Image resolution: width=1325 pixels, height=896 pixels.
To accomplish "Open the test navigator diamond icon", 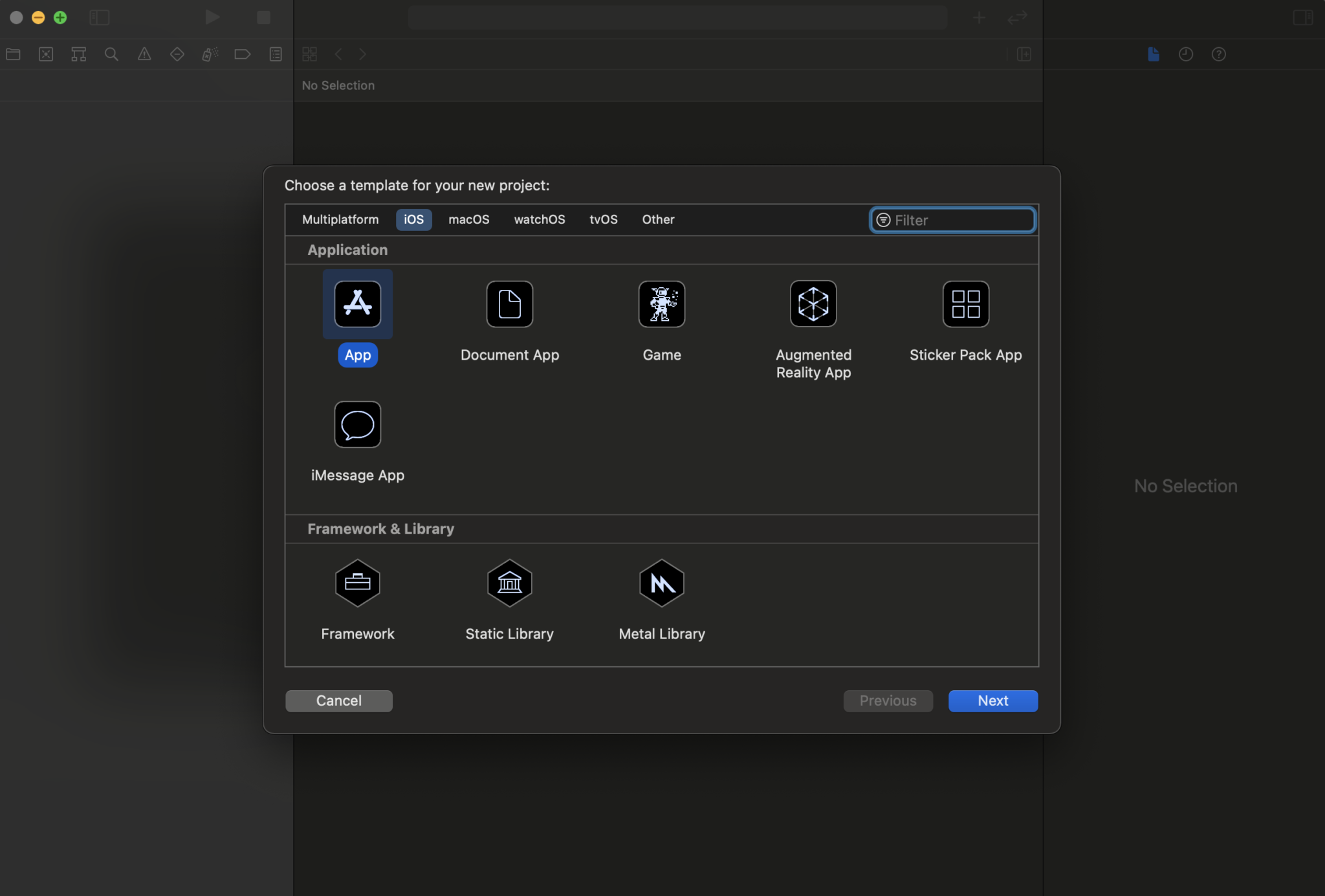I will pyautogui.click(x=177, y=54).
